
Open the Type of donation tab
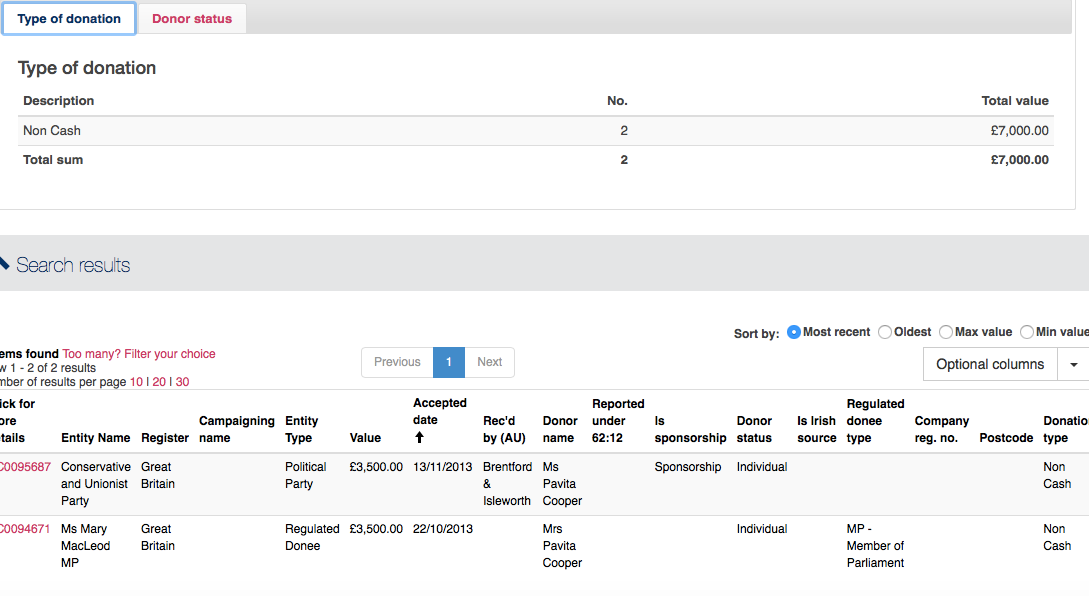pyautogui.click(x=69, y=19)
